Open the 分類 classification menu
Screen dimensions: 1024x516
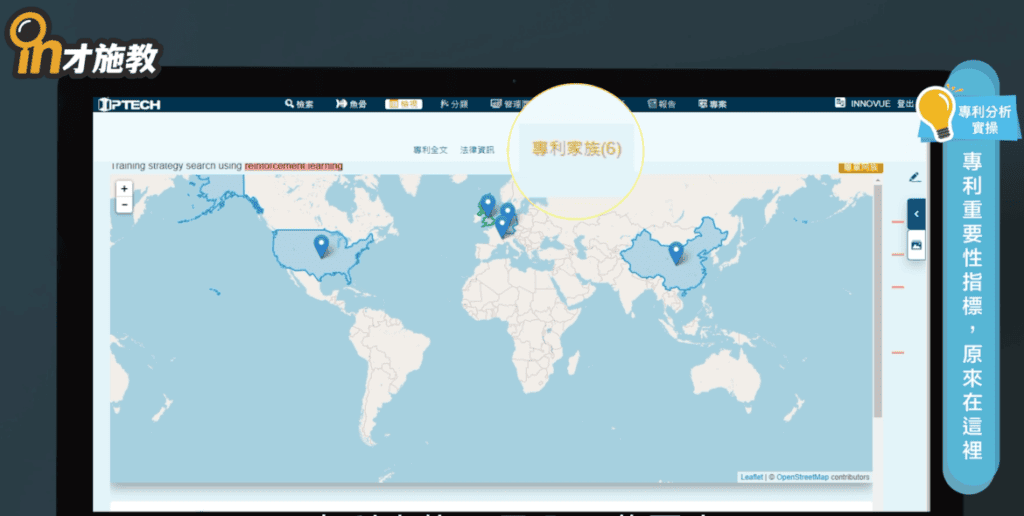[454, 104]
